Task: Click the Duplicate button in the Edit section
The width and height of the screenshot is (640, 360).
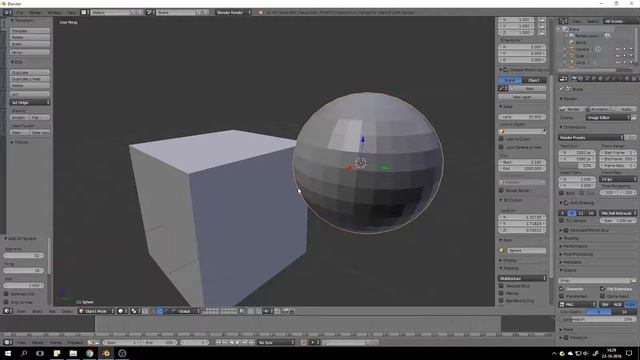Action: pyautogui.click(x=30, y=72)
